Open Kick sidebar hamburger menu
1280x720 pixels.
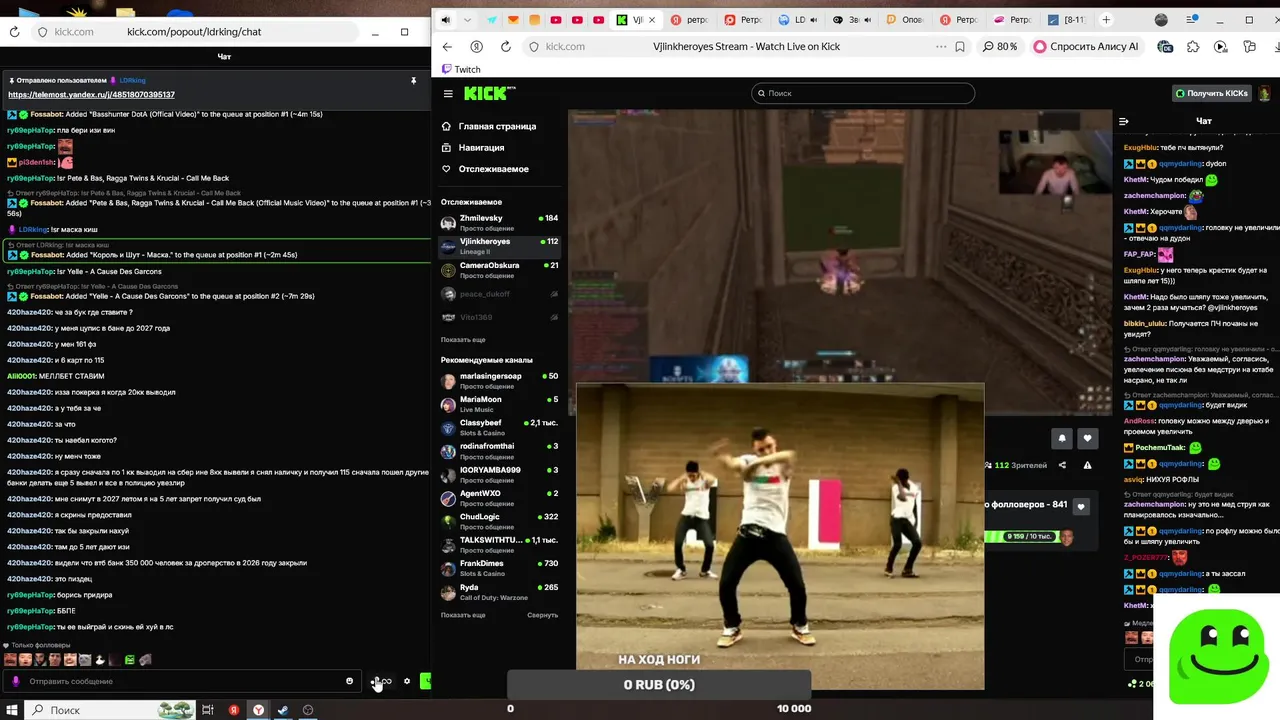(448, 93)
